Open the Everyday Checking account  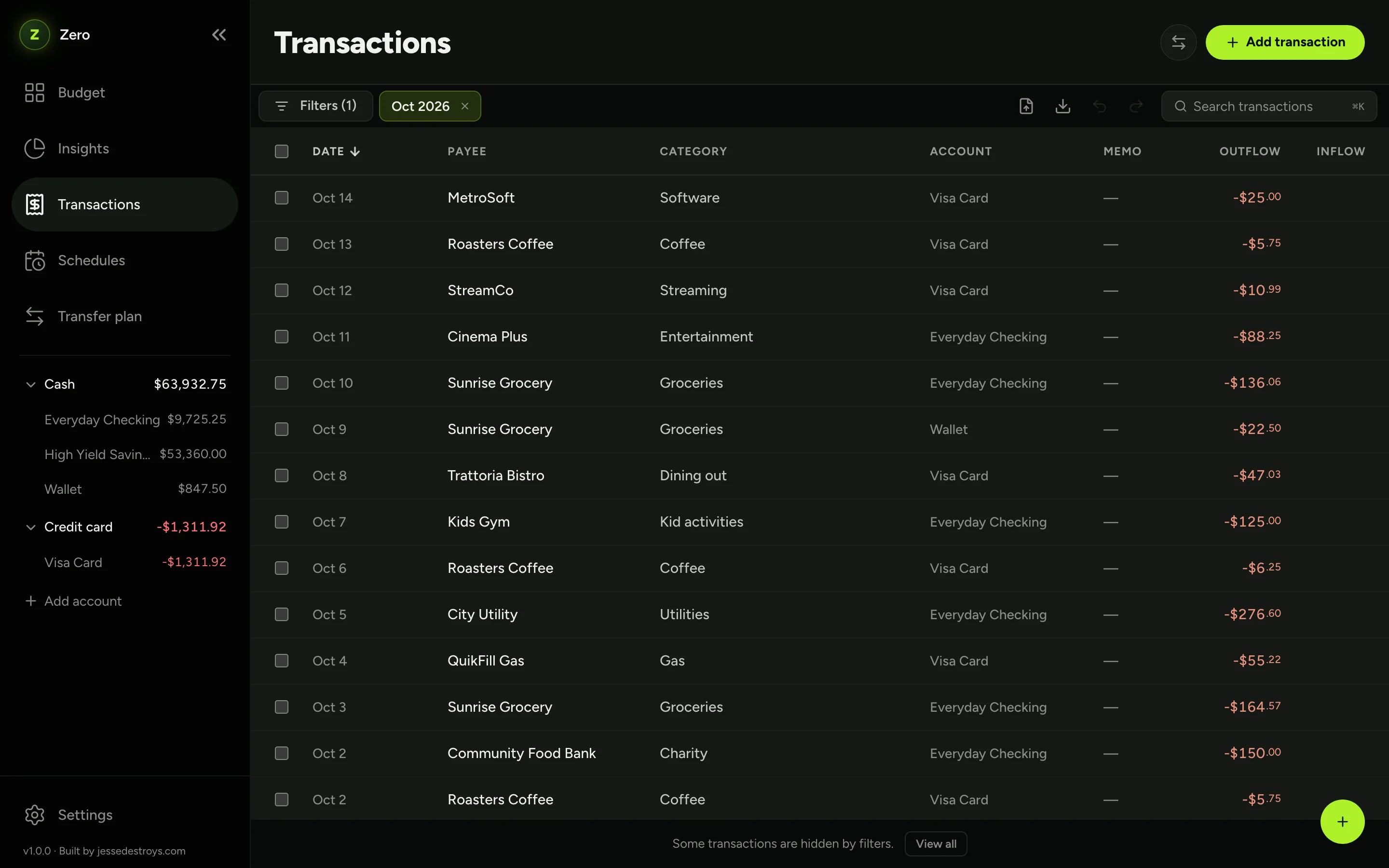pyautogui.click(x=135, y=420)
